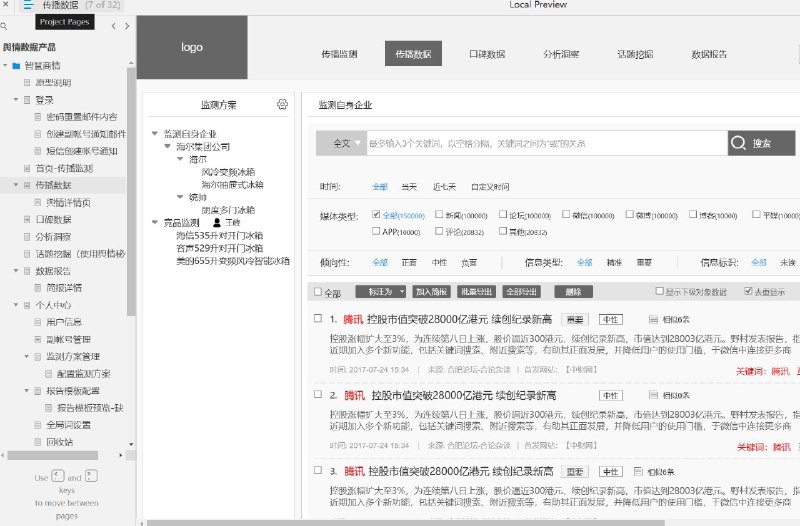Click the 搜索 search button
The height and width of the screenshot is (526, 800).
761,143
